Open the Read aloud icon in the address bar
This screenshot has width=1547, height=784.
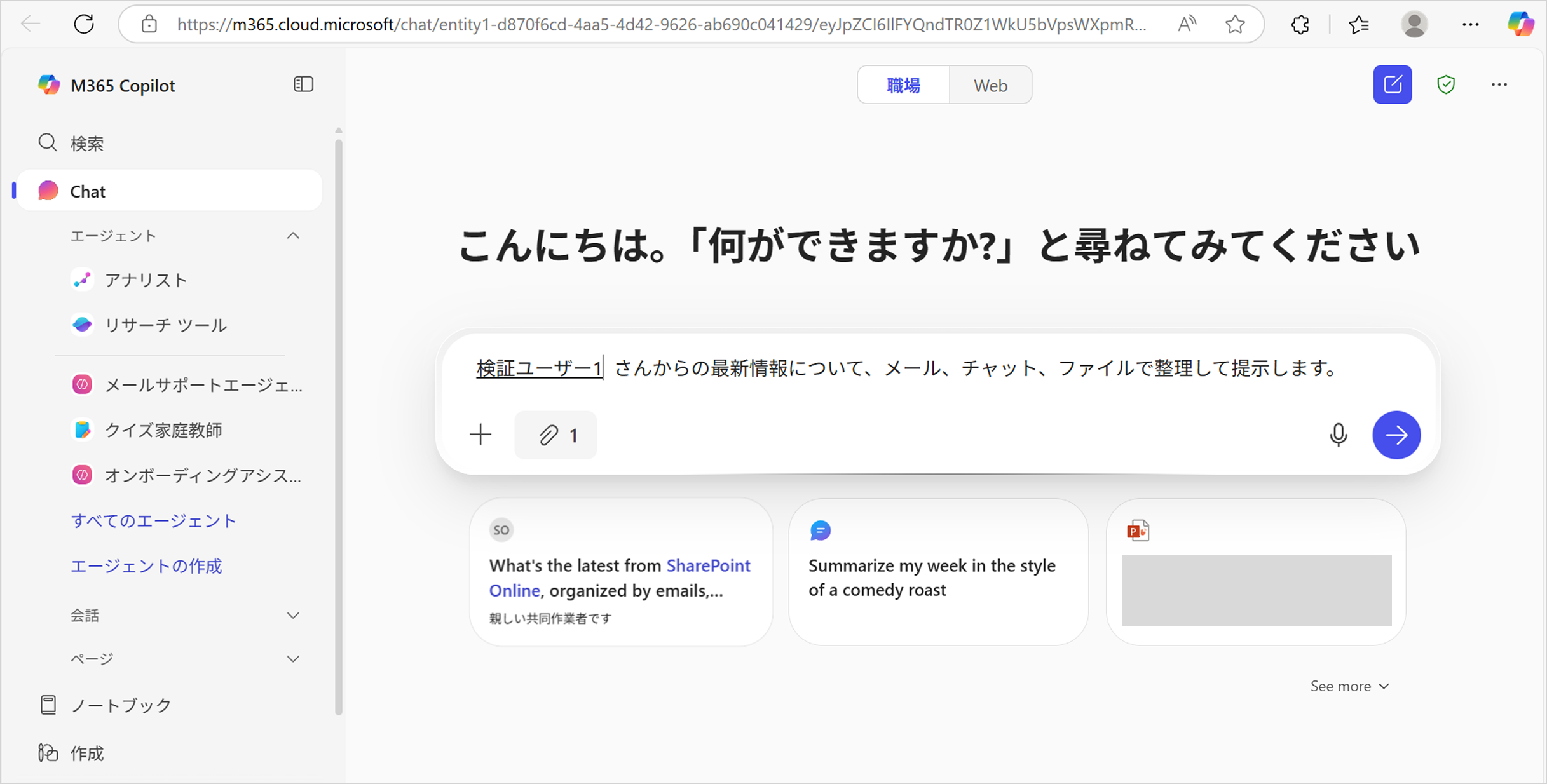(x=1187, y=24)
